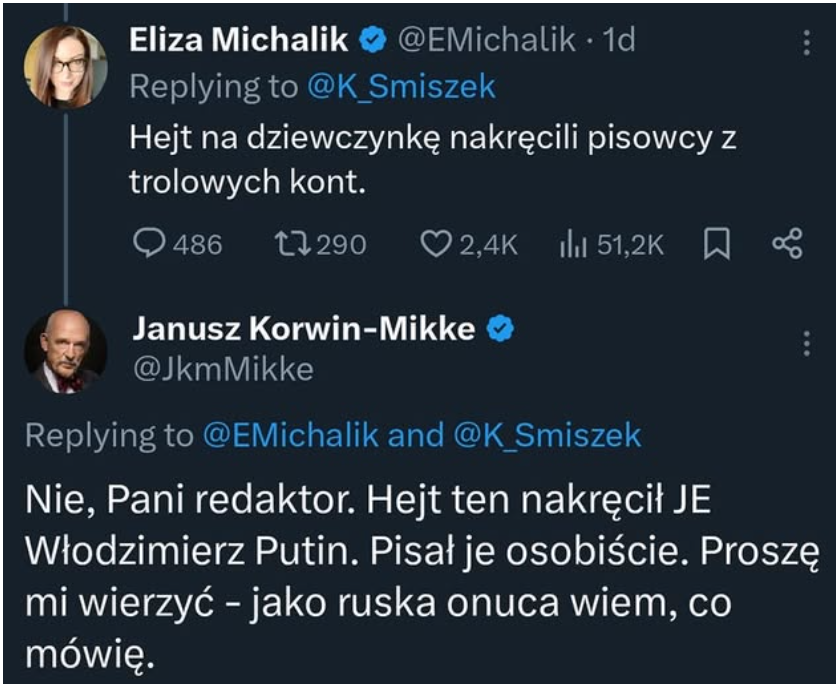Open @K_Smiszek mention in Korwin-Mikke's reply line
This screenshot has height=687, width=839.
(x=547, y=435)
